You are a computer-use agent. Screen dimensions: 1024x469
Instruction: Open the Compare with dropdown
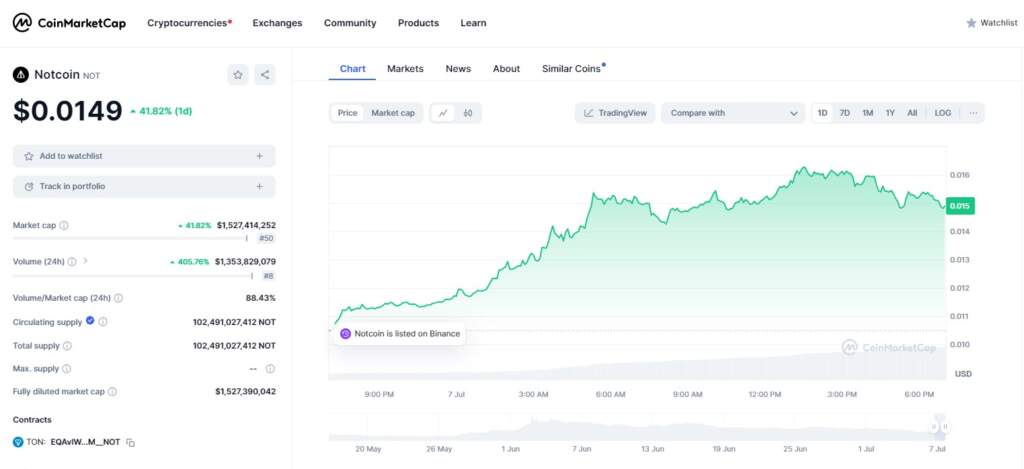(733, 113)
